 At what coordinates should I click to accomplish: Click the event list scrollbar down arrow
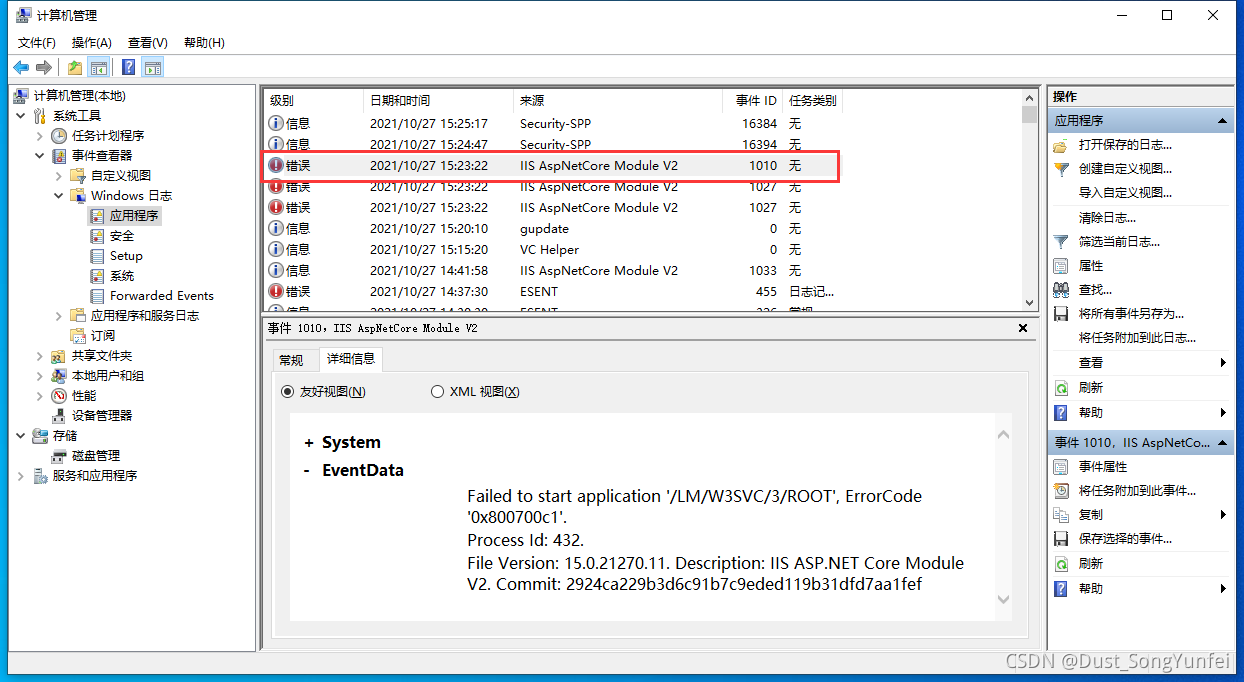click(x=1029, y=302)
